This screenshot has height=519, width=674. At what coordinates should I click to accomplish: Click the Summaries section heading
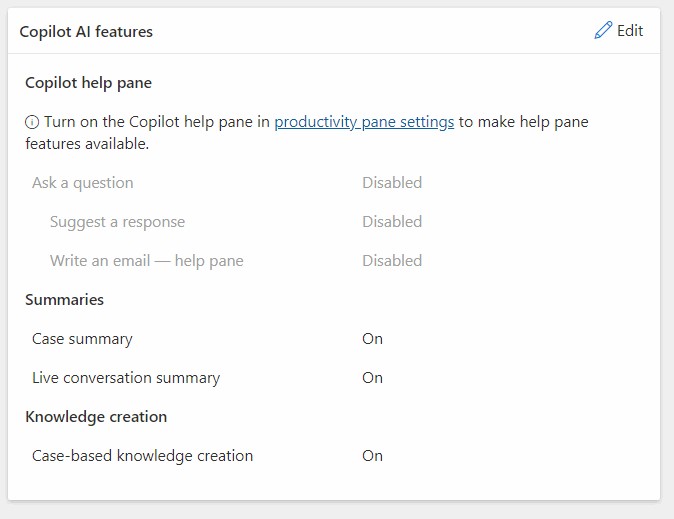(x=64, y=300)
